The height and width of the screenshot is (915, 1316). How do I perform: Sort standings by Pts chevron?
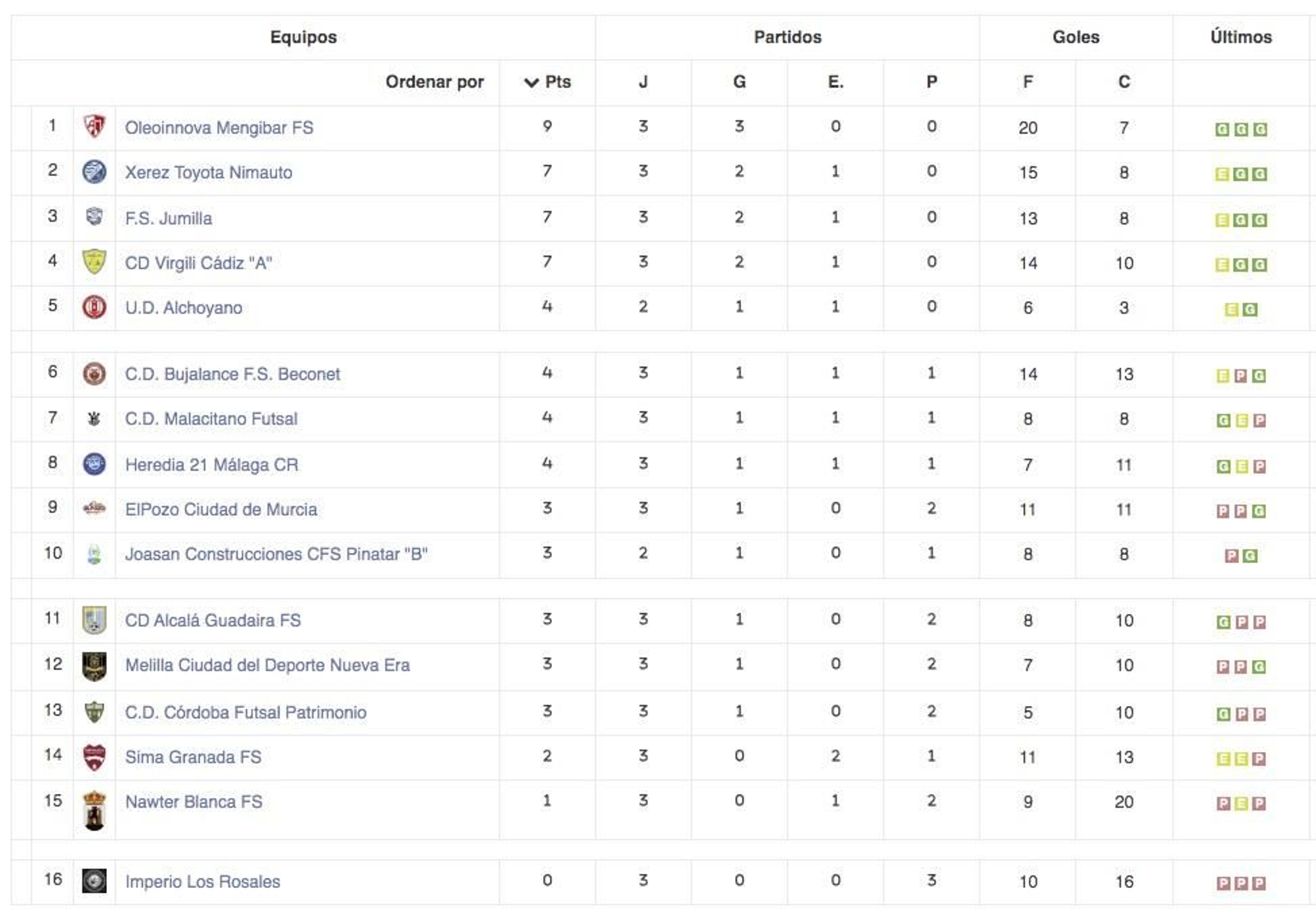coord(531,82)
